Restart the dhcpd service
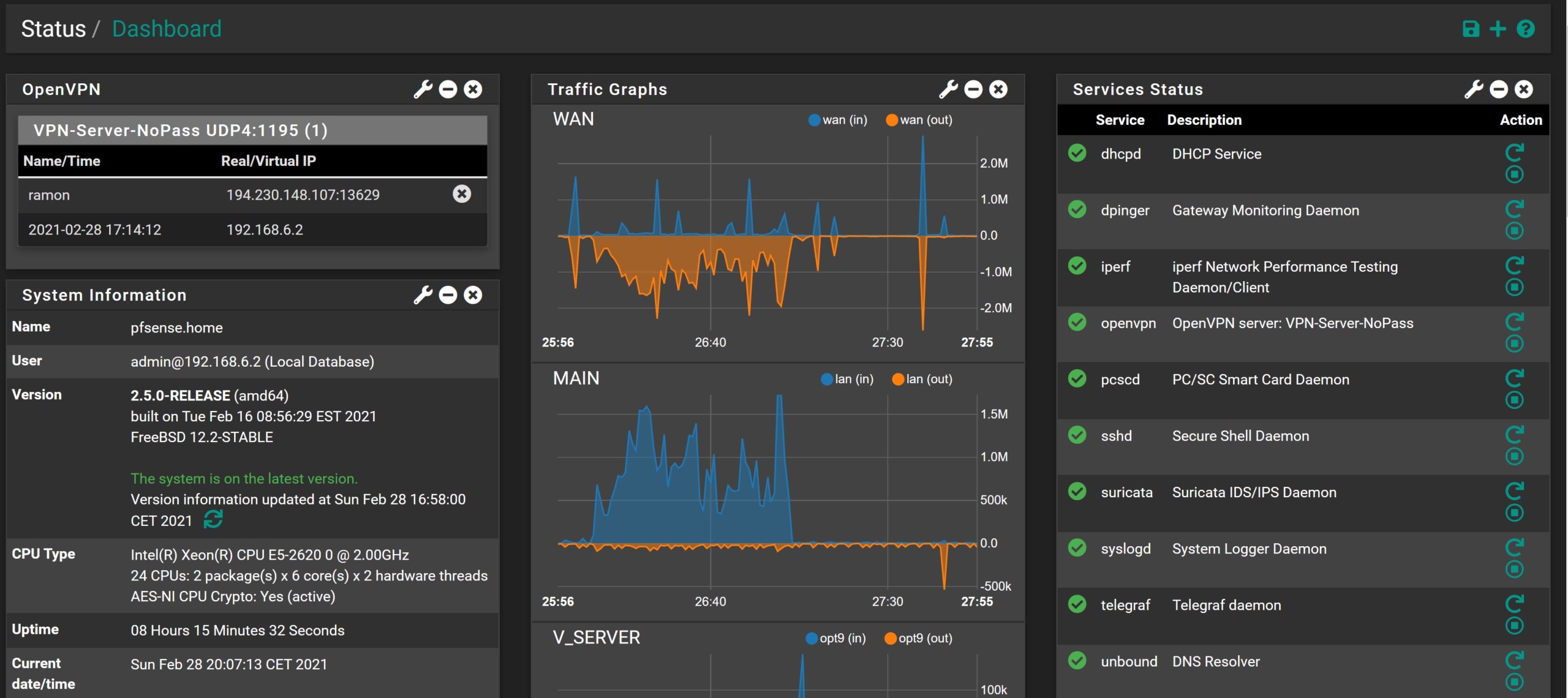Screen dimensions: 1568x698 point(1514,152)
